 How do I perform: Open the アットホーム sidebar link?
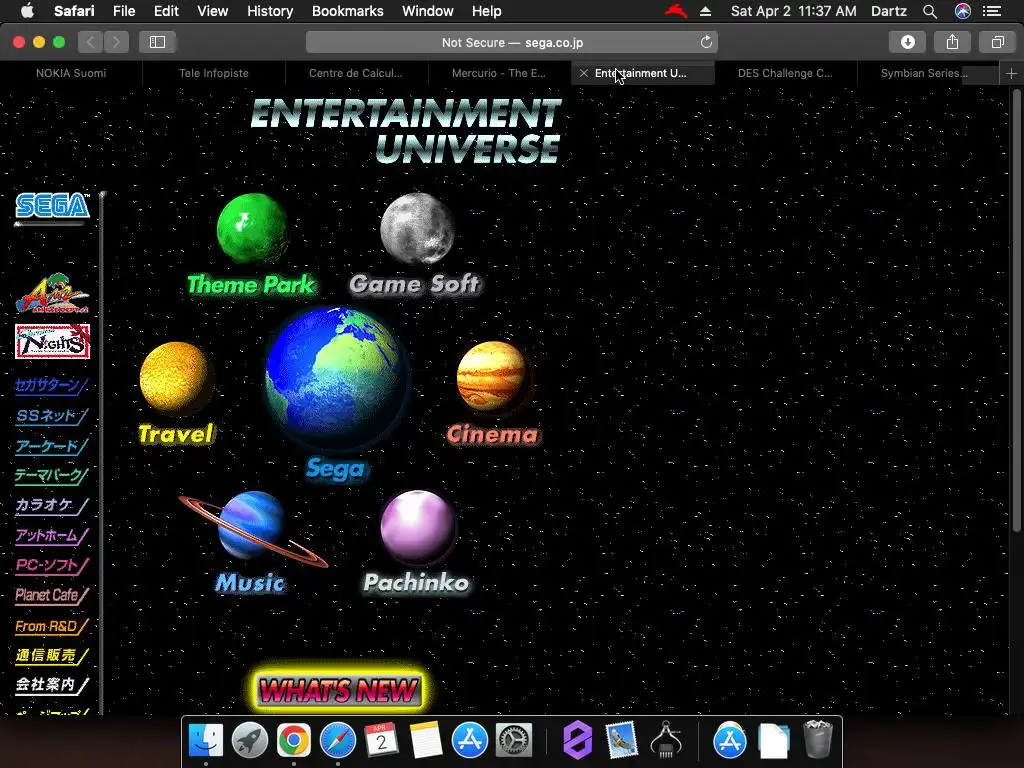[x=51, y=536]
